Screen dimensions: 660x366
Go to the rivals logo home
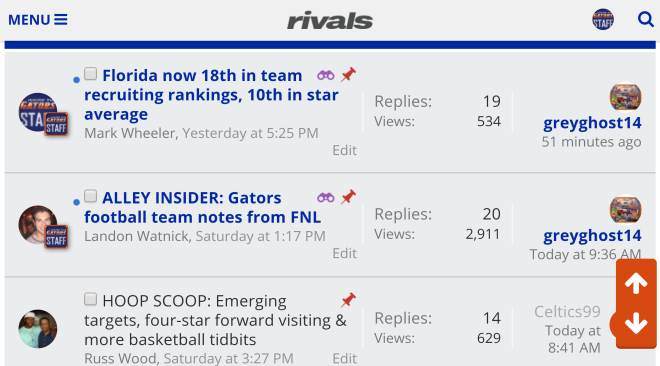(330, 21)
